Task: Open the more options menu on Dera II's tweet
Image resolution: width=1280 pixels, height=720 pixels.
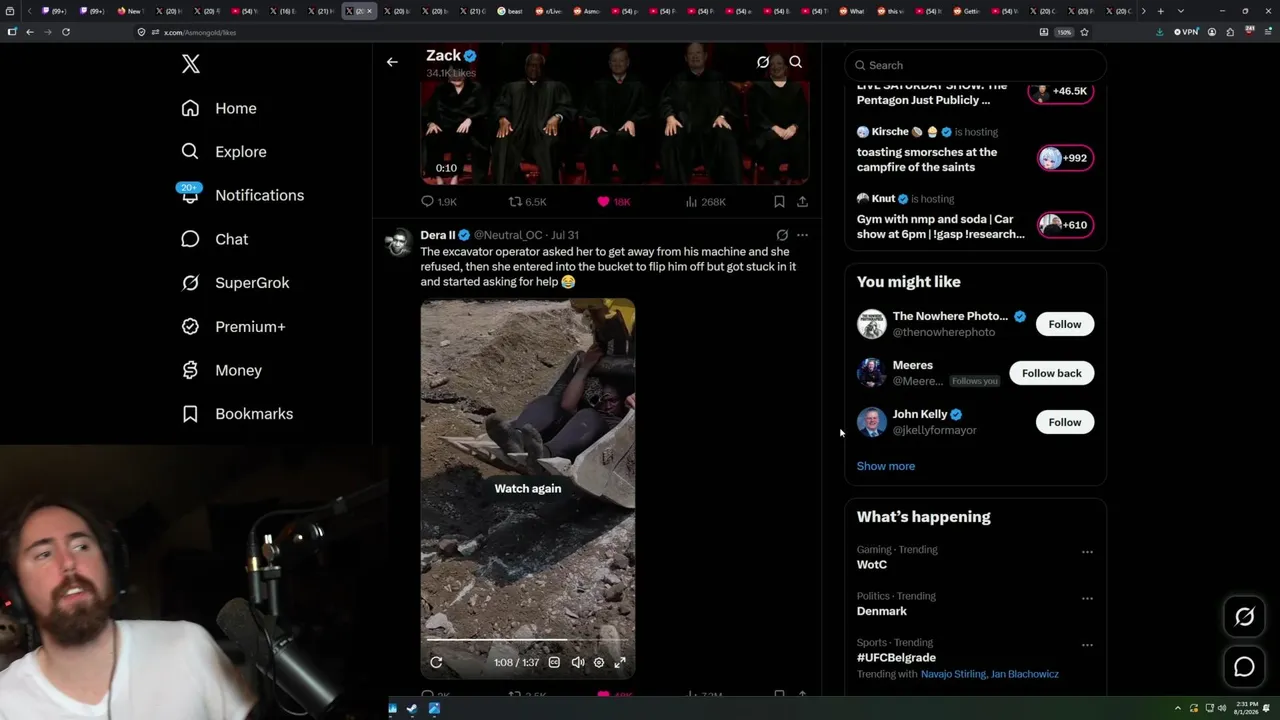Action: coord(802,236)
